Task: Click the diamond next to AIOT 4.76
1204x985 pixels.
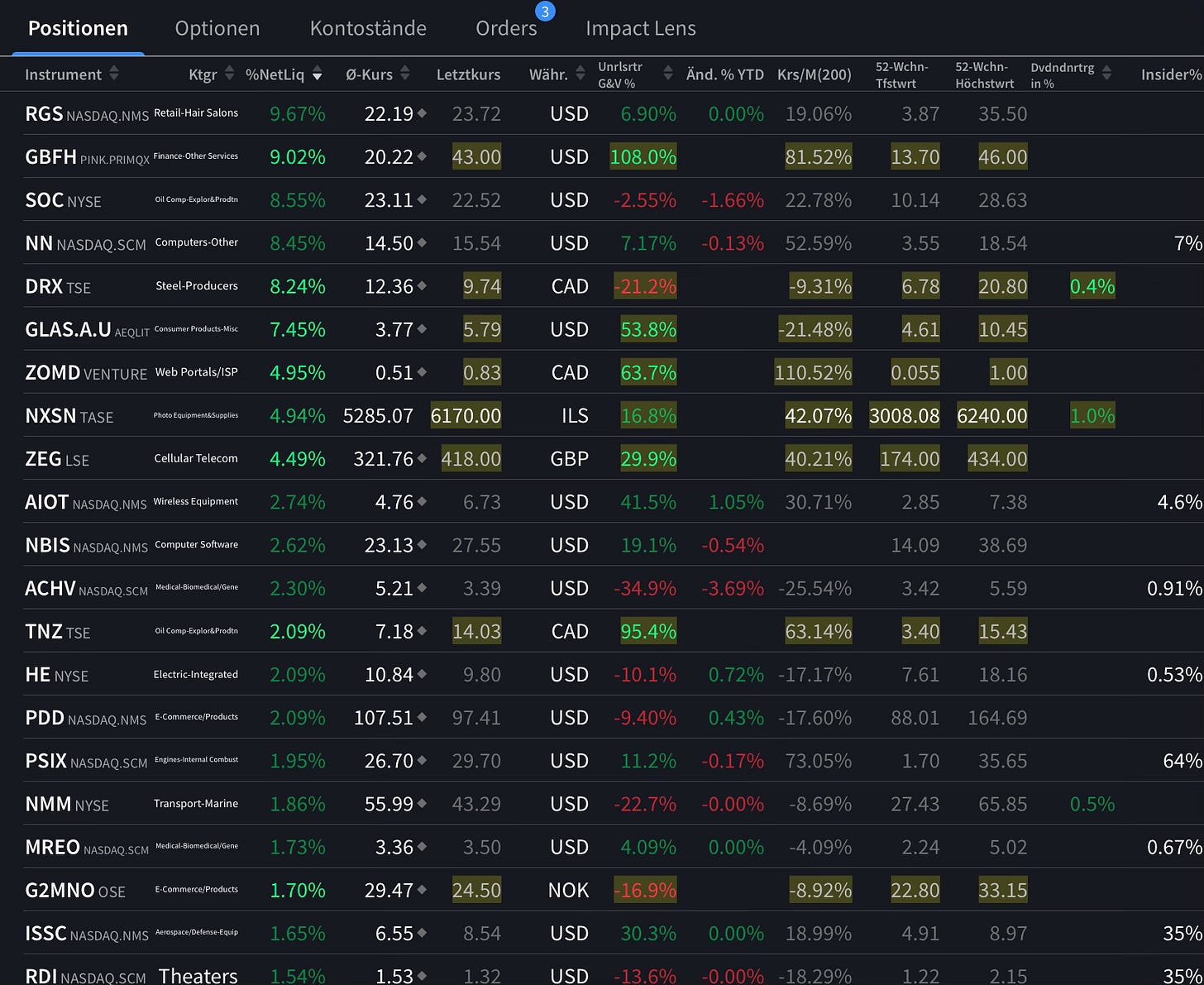Action: click(x=422, y=502)
